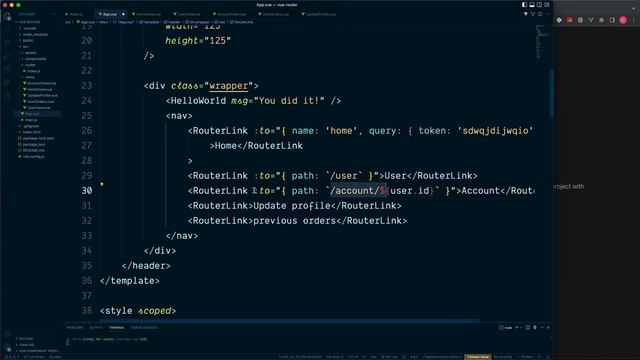
Task: Click the lightbulb code action on line 30
Action: [x=102, y=184]
